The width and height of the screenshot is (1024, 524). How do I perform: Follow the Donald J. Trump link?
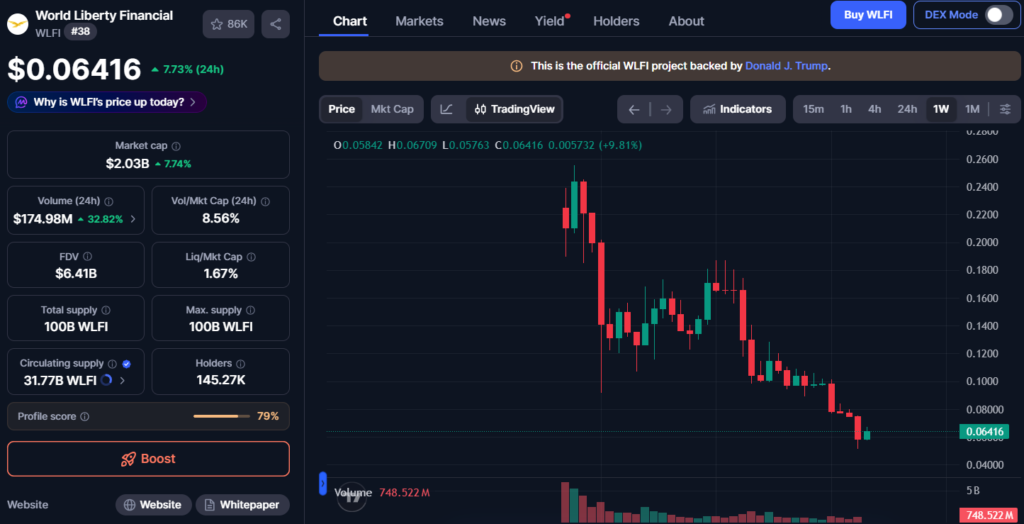click(x=787, y=66)
